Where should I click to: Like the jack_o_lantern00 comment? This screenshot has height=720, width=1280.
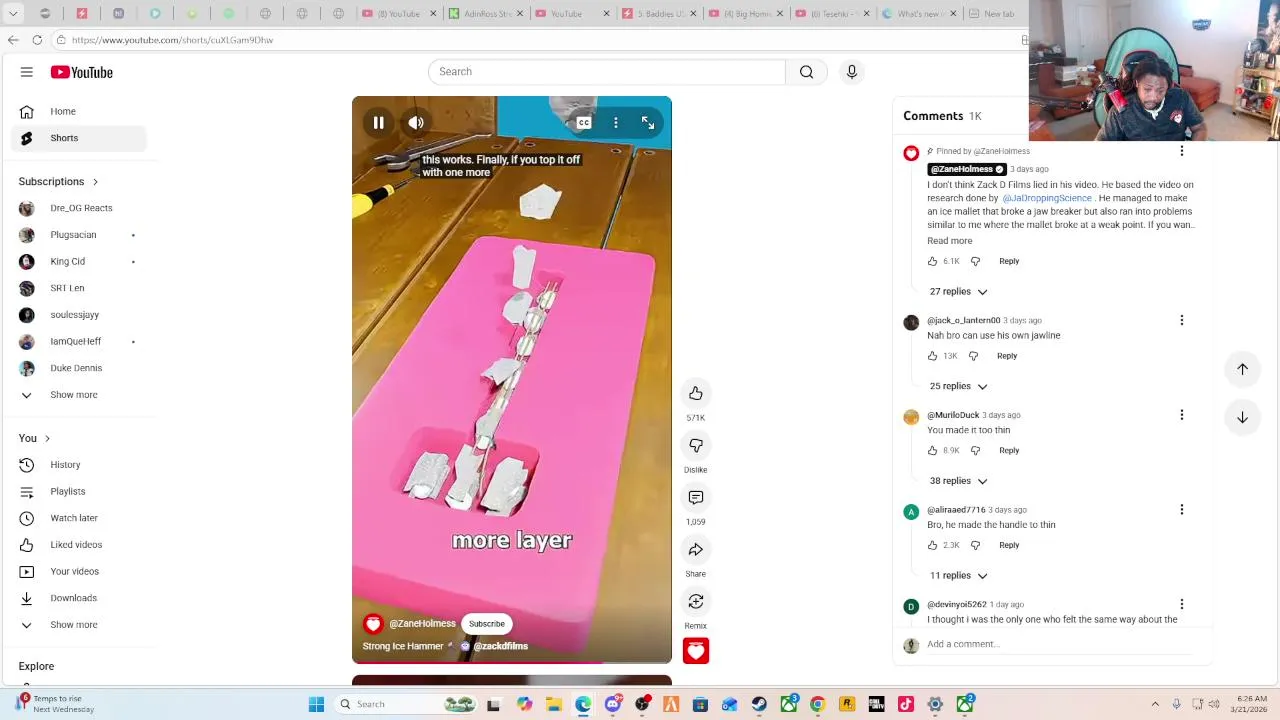click(x=932, y=356)
